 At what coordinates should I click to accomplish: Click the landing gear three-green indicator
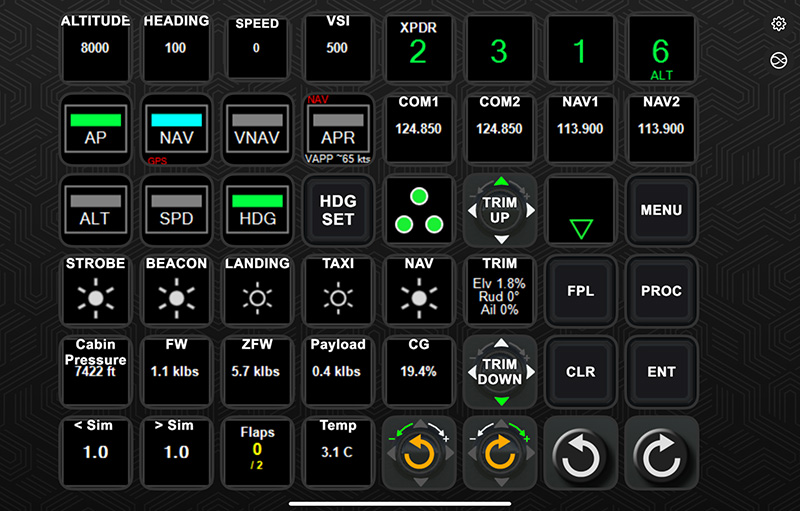pos(419,210)
